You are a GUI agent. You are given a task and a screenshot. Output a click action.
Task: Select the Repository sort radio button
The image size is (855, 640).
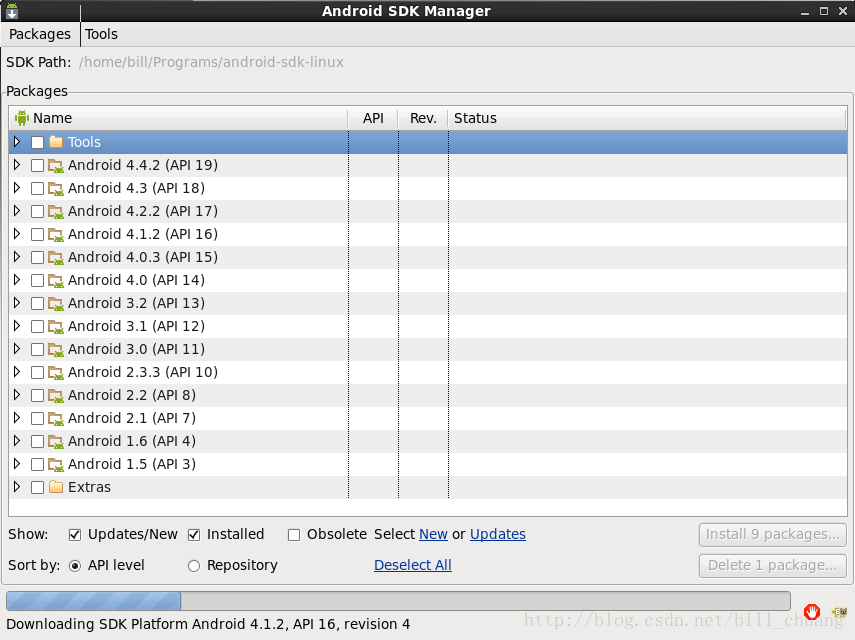pyautogui.click(x=194, y=566)
